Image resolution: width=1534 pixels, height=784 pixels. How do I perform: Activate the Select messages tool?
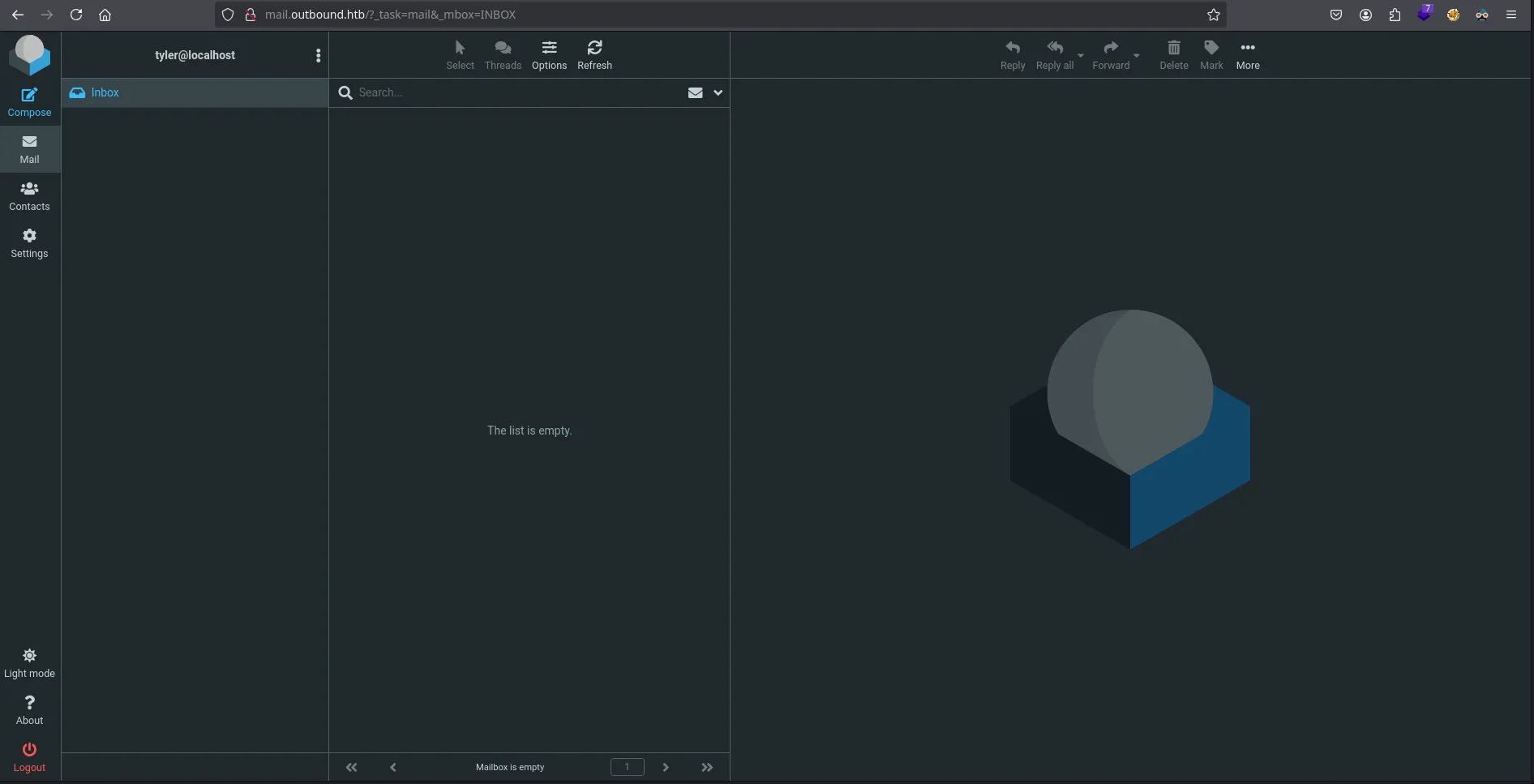coord(460,55)
